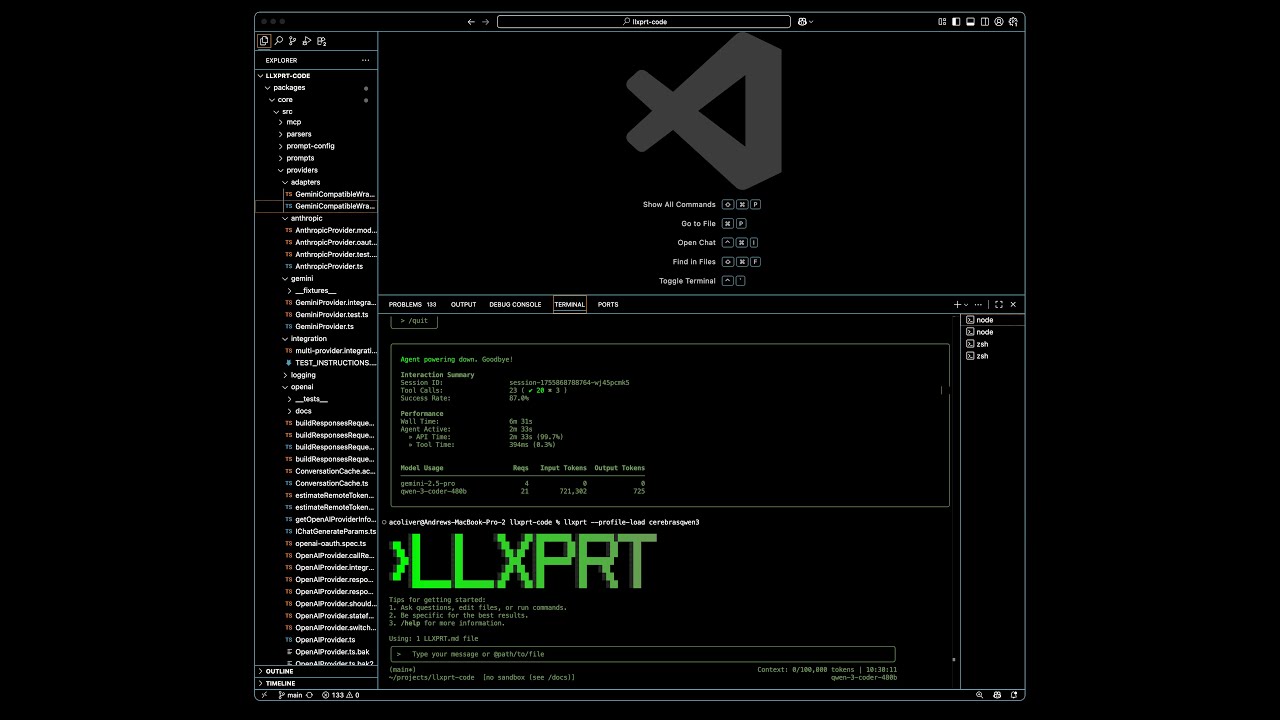1280x720 pixels.
Task: Open notifications bell in status bar
Action: (1012, 695)
